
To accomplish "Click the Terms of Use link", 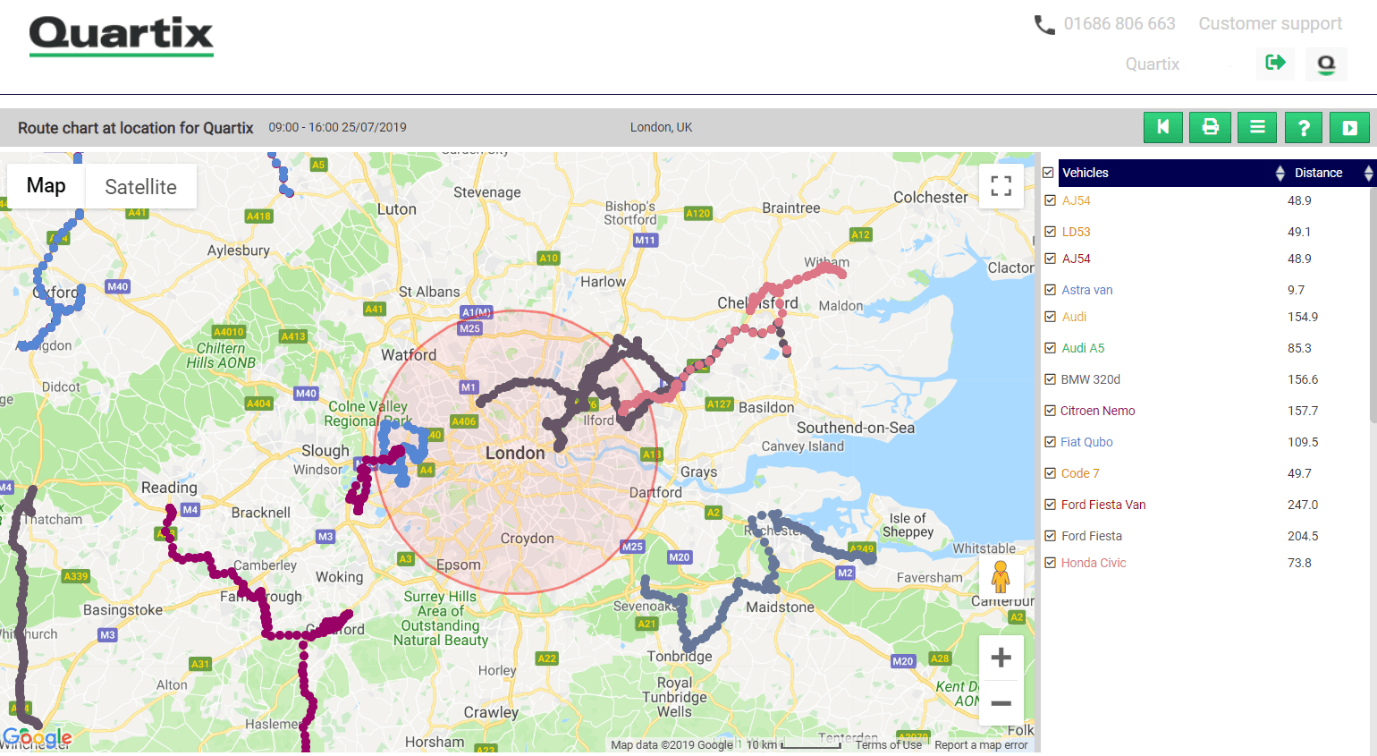I will (888, 745).
